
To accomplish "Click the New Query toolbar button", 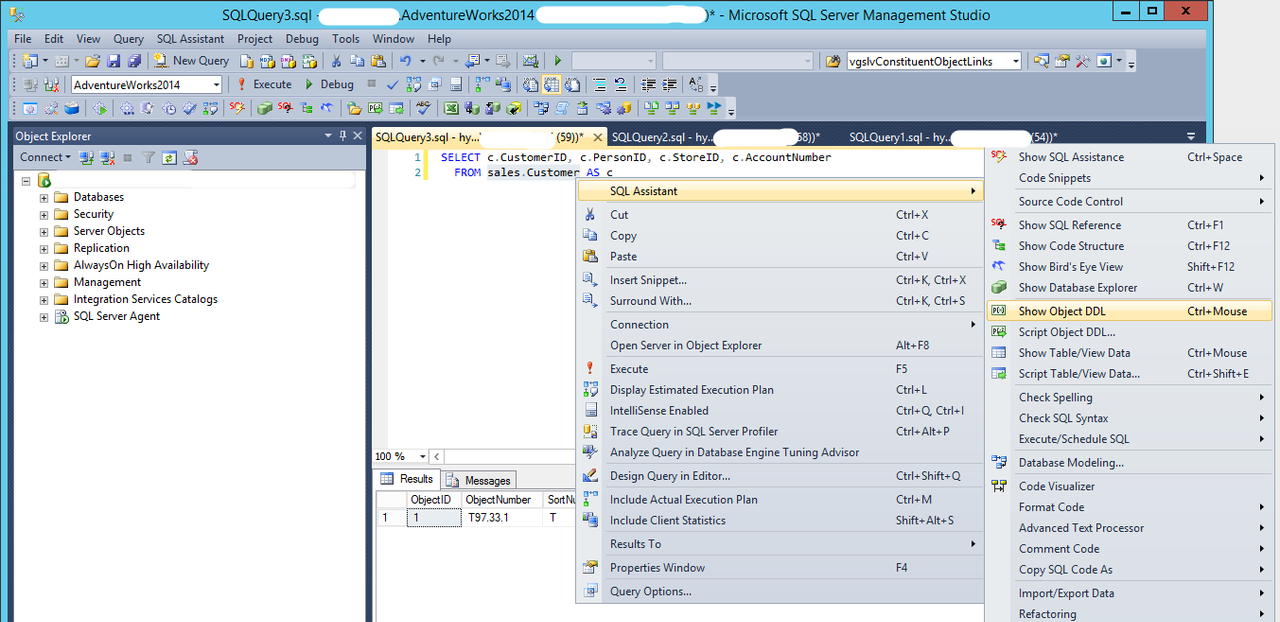I will 191,61.
